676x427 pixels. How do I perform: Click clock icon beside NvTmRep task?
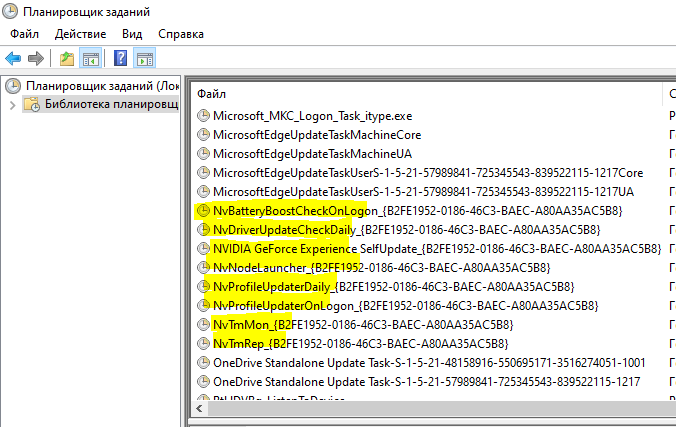coord(203,343)
